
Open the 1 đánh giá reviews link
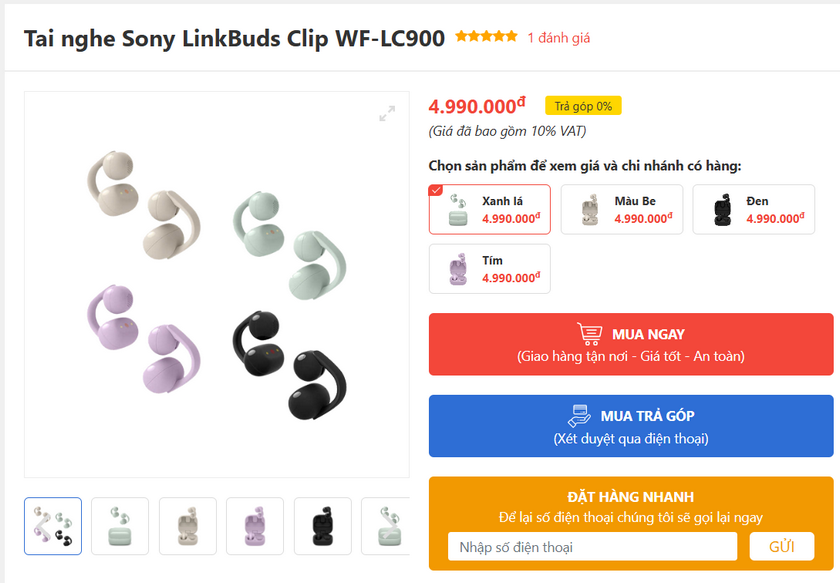point(559,38)
